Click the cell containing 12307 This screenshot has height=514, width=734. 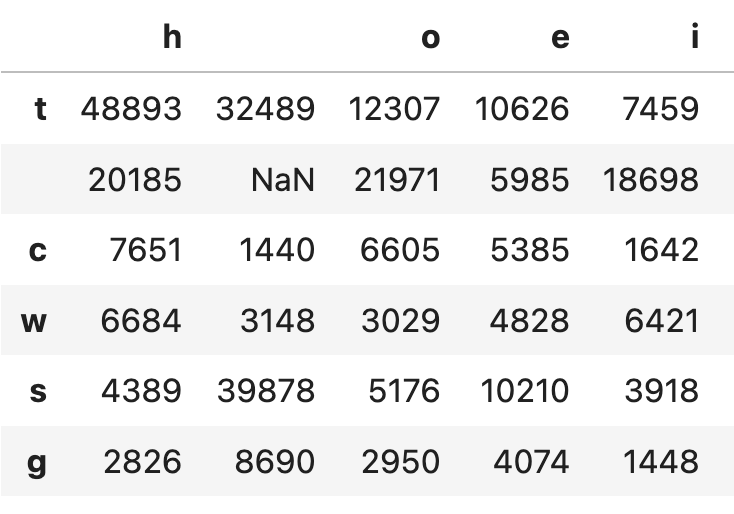pos(394,108)
